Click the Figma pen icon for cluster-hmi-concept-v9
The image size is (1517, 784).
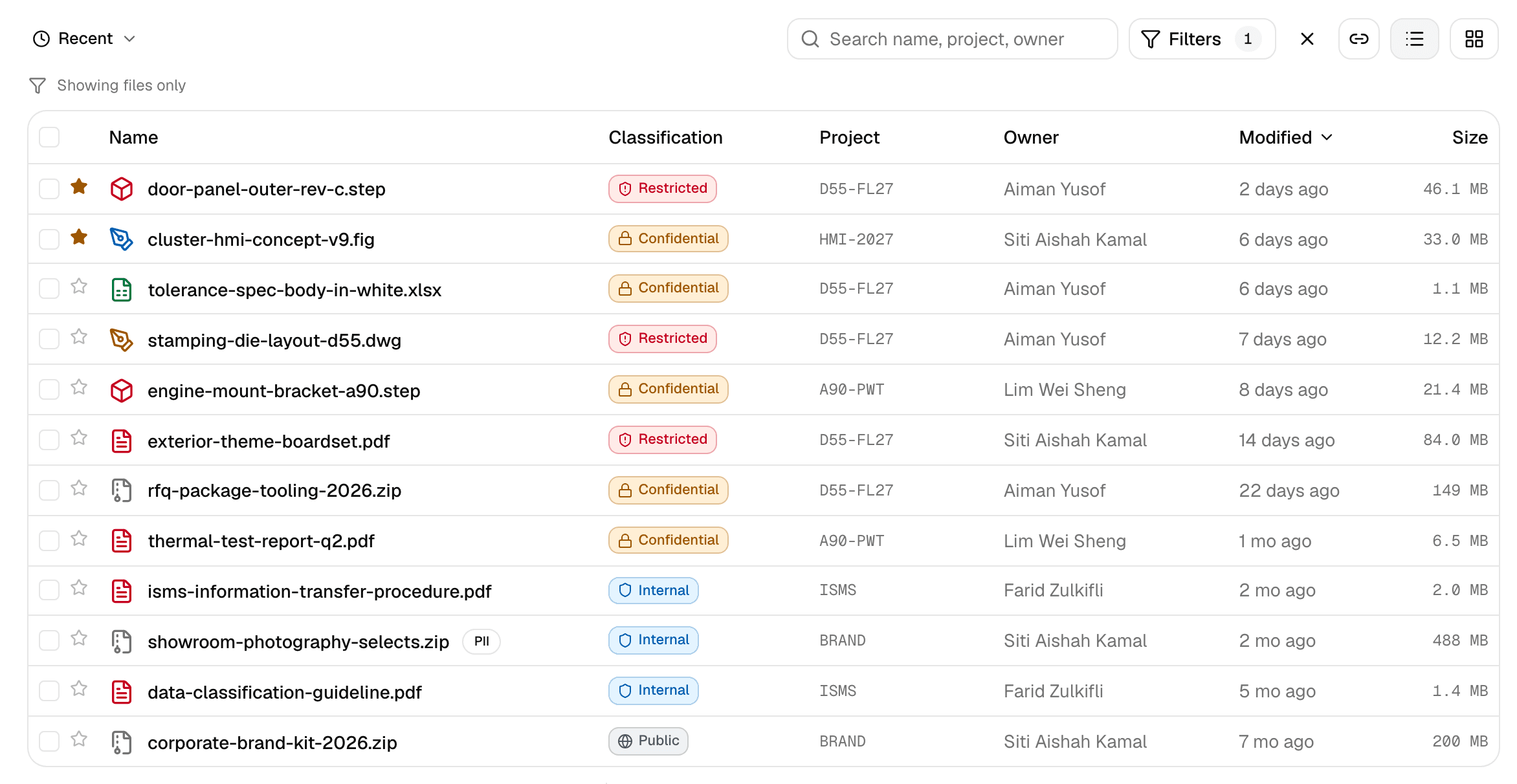coord(122,239)
